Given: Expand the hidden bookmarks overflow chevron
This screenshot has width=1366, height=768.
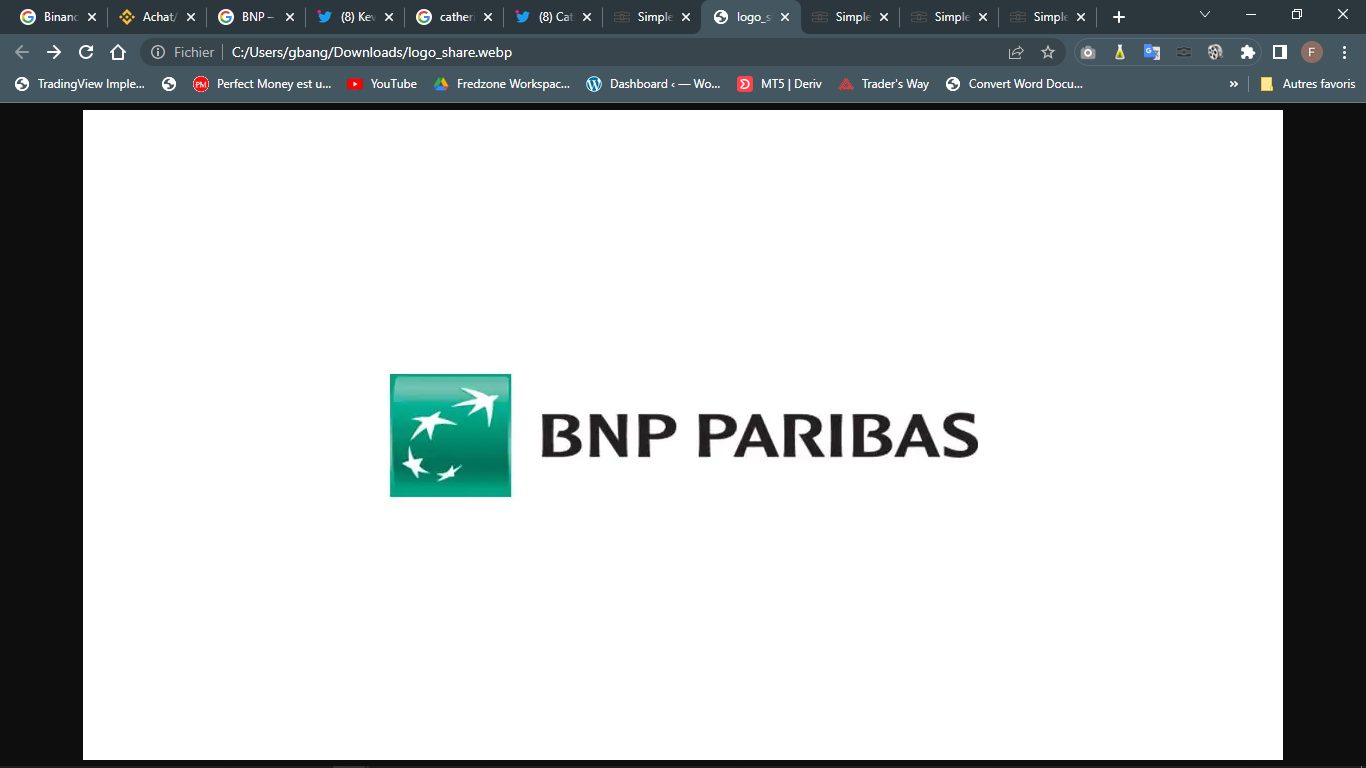Looking at the screenshot, I should pyautogui.click(x=1234, y=84).
